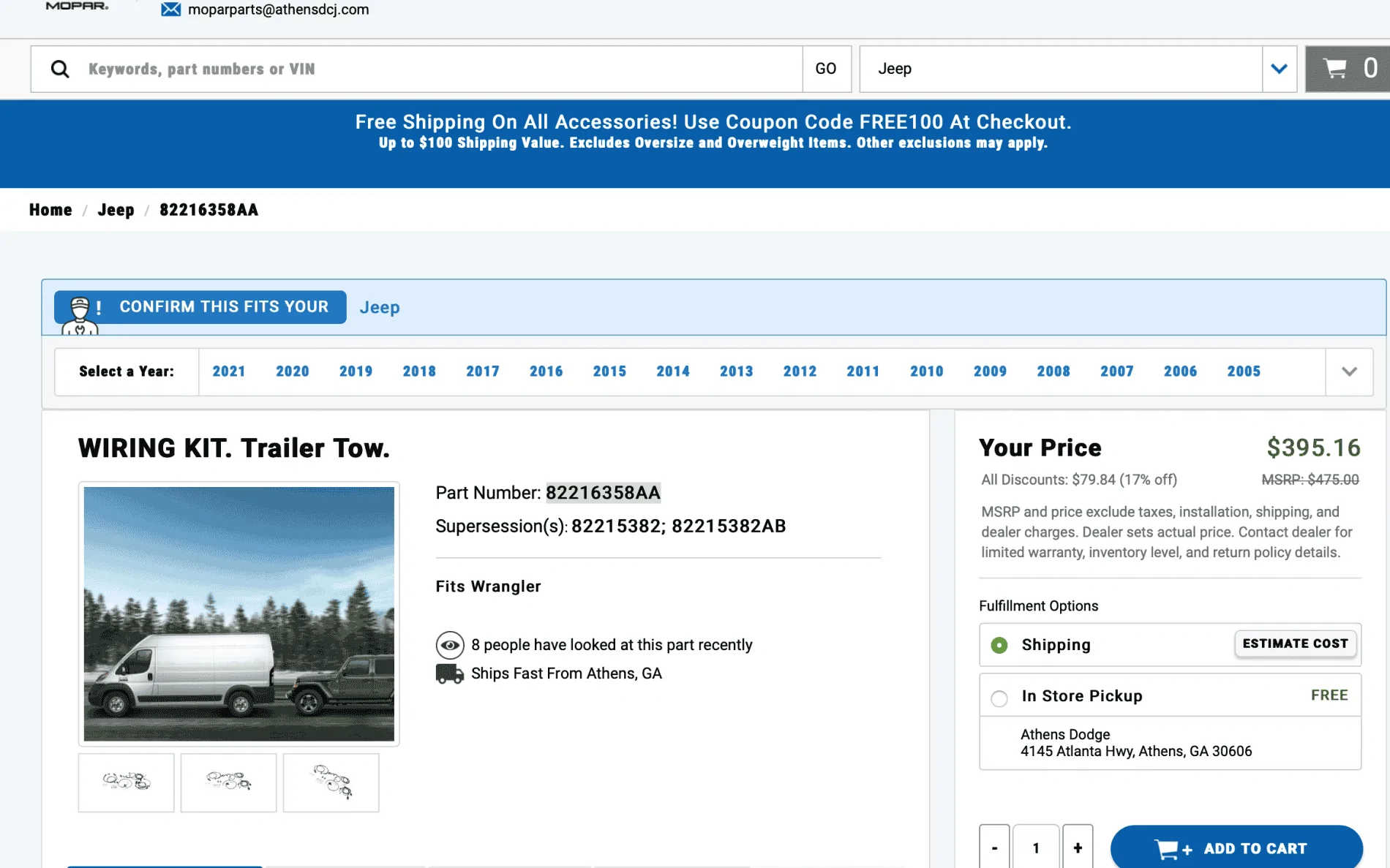Select the second wiring kit thumbnail
Viewport: 1390px width, 868px height.
coord(229,782)
